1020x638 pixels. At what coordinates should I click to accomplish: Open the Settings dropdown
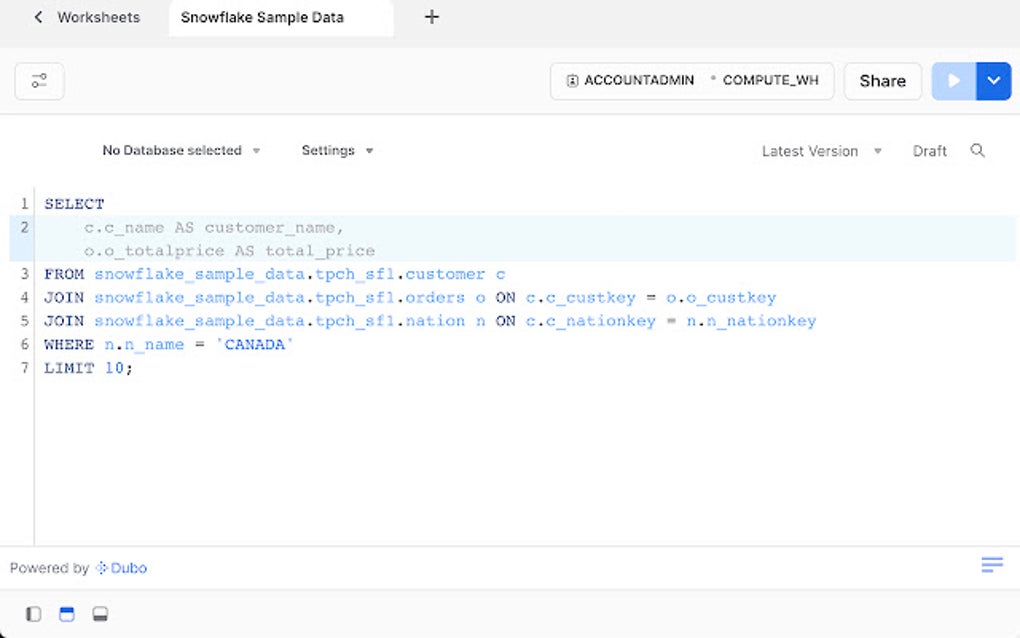click(x=337, y=151)
